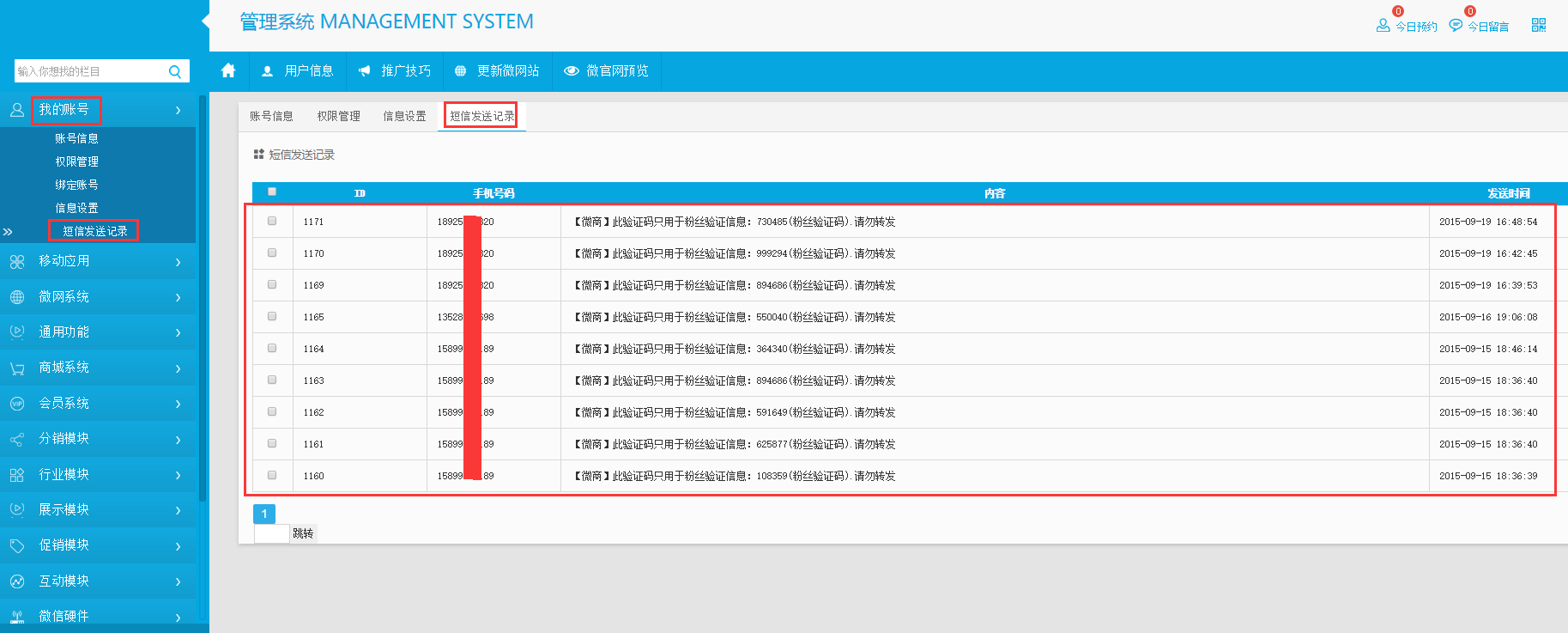This screenshot has height=633, width=1568.
Task: Click the 商城系统 shopping cart icon
Action: click(17, 368)
